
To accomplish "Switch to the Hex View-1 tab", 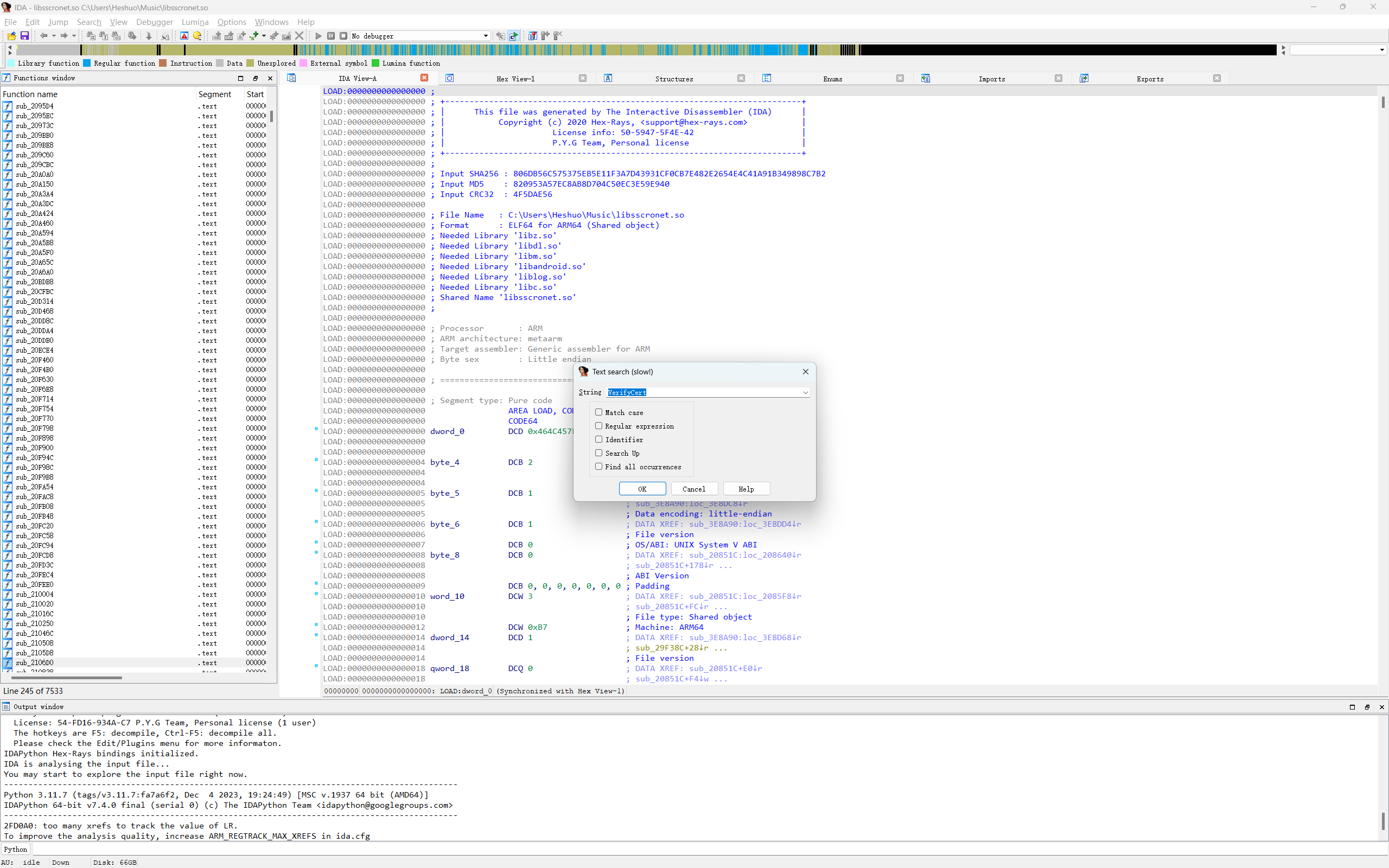I will 515,79.
